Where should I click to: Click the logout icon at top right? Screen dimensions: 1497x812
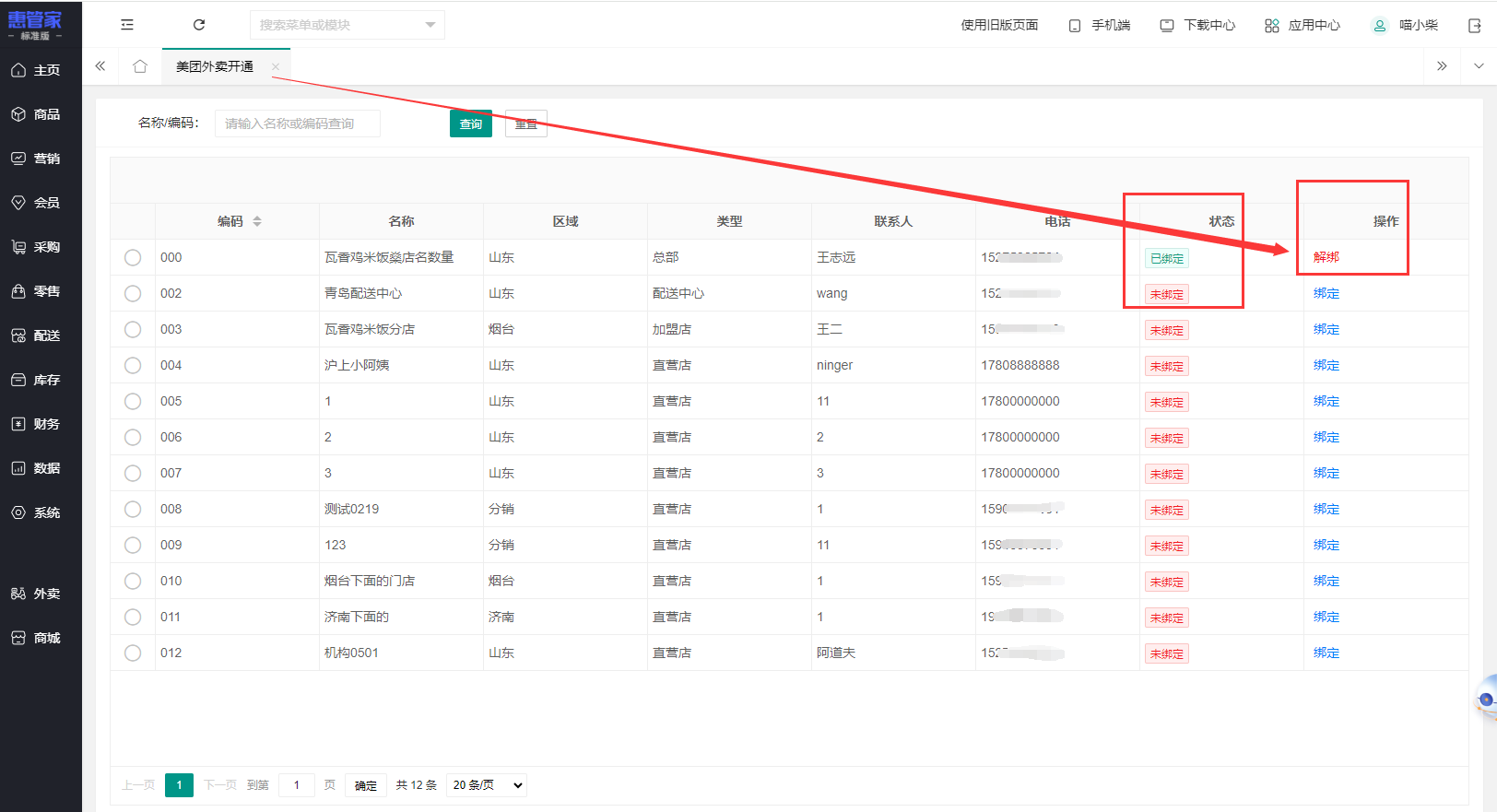coord(1475,25)
